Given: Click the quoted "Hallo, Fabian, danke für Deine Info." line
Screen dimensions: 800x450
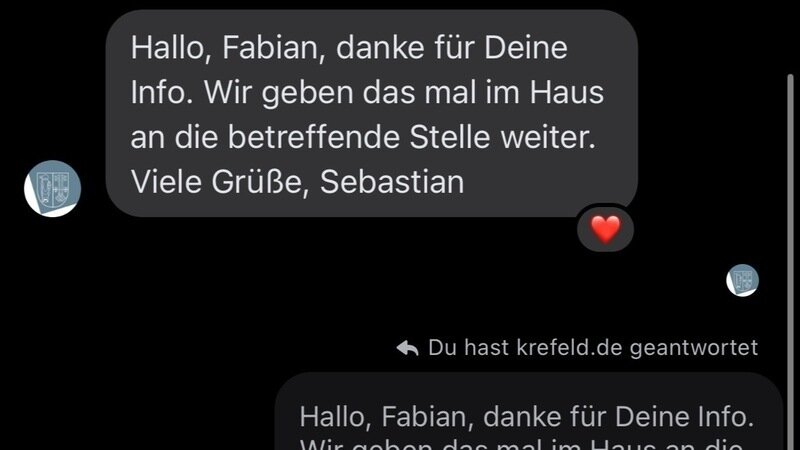Looking at the screenshot, I should pos(527,416).
